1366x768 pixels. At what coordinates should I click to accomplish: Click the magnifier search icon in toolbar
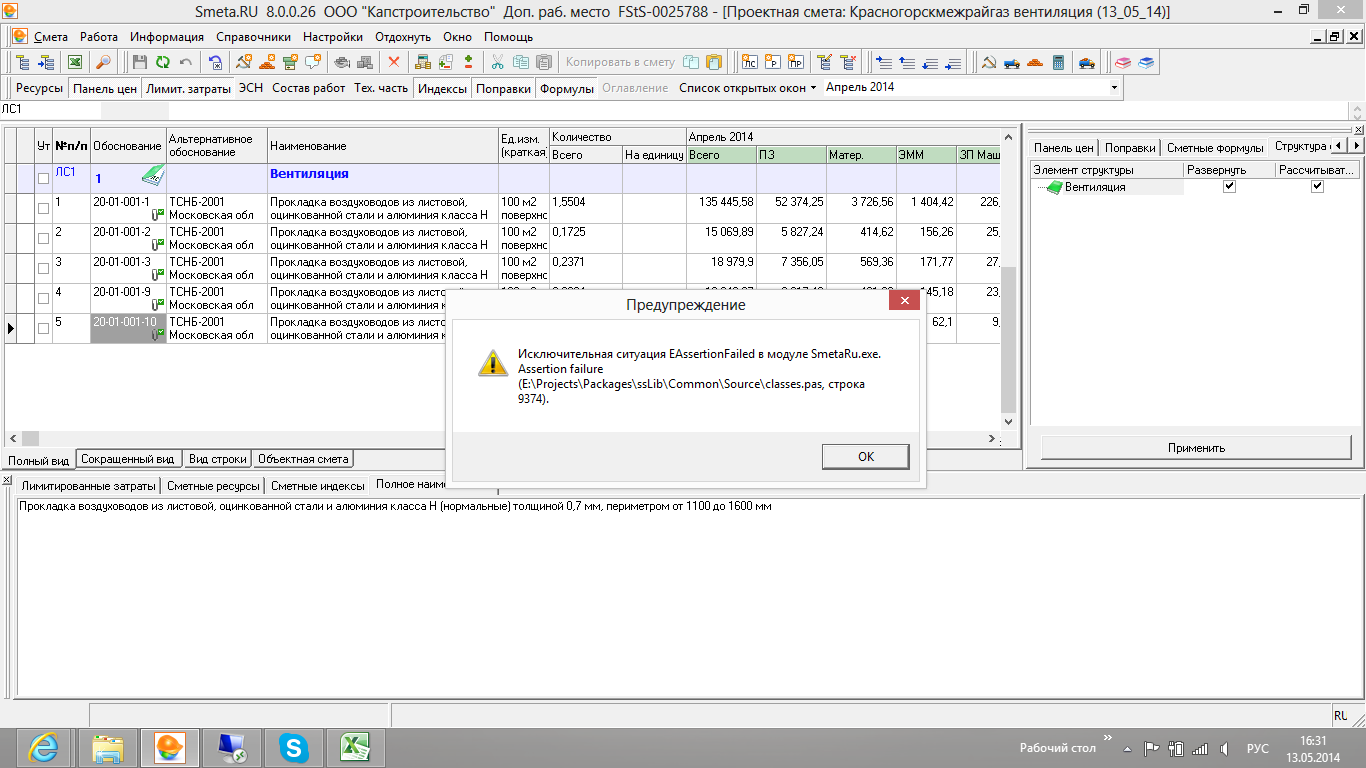(103, 62)
